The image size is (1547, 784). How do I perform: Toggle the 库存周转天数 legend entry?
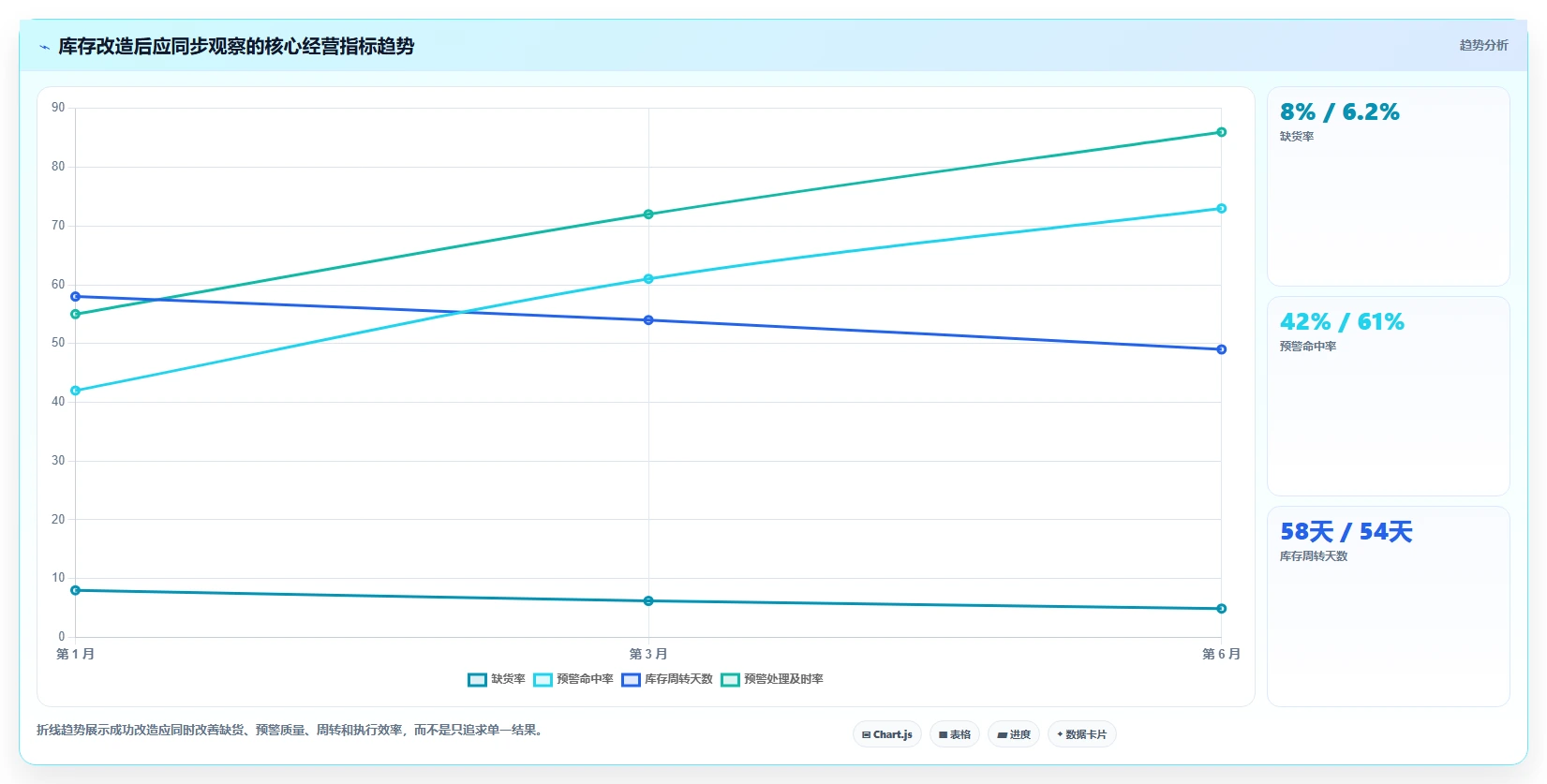pyautogui.click(x=667, y=679)
